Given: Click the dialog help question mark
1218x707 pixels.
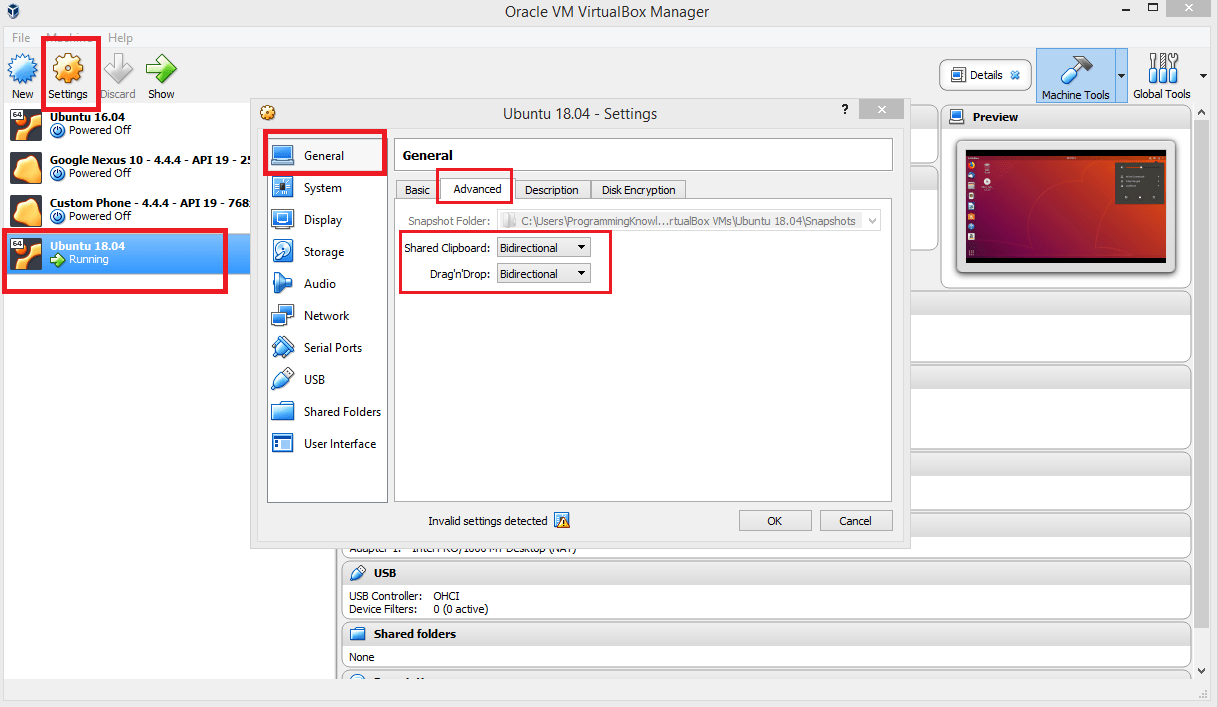Looking at the screenshot, I should [845, 110].
